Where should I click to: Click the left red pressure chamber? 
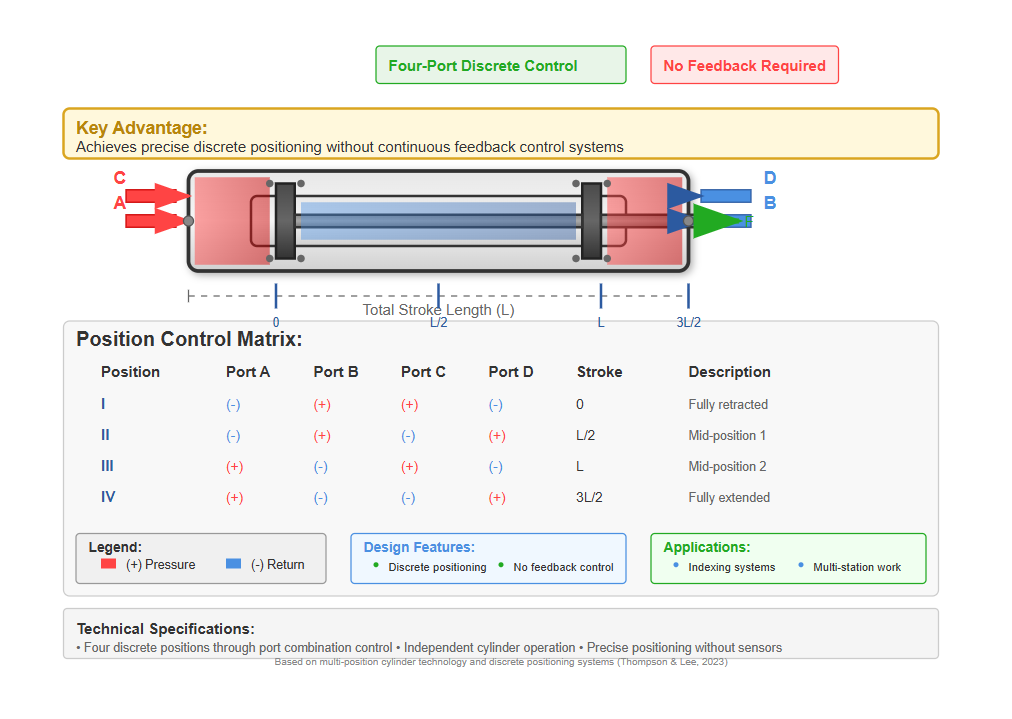[x=230, y=221]
